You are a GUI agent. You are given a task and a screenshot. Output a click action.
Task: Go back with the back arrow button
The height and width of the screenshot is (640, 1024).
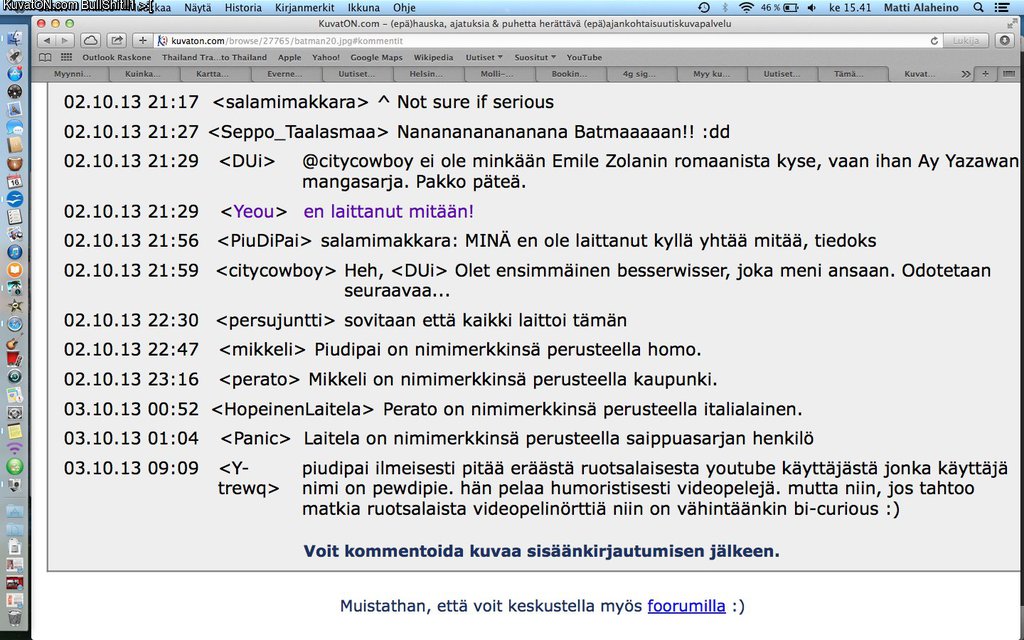[x=45, y=41]
